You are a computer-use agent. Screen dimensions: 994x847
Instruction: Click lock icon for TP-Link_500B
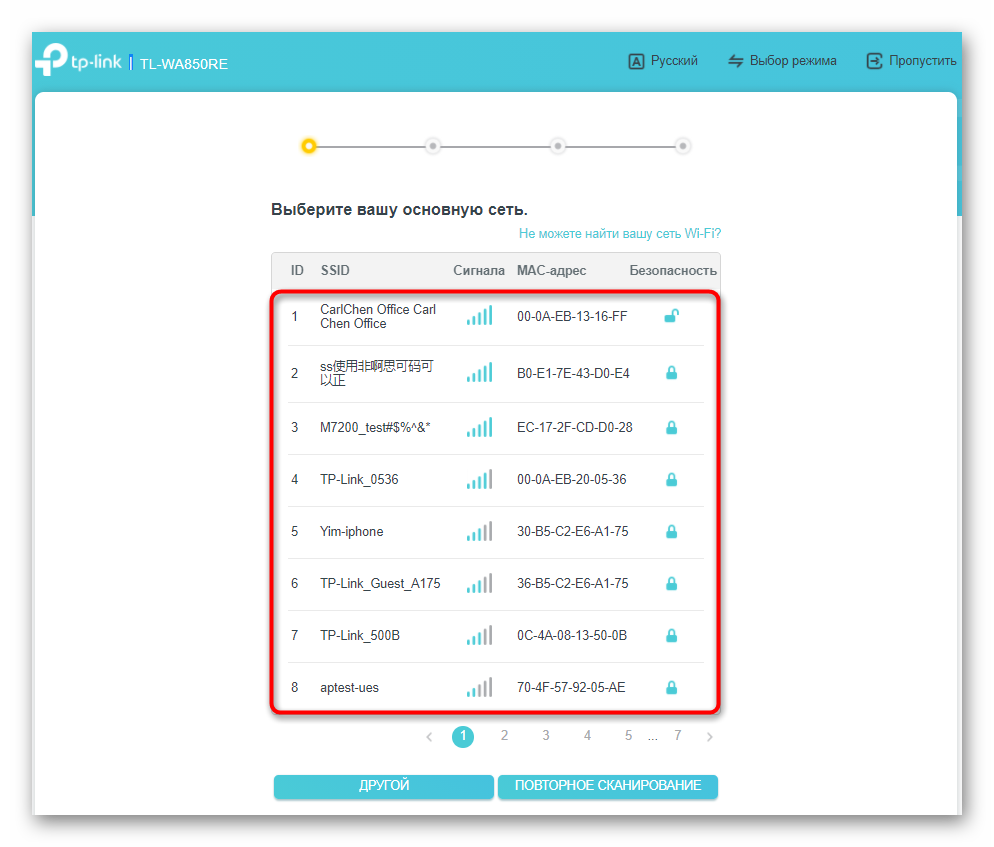[x=671, y=635]
